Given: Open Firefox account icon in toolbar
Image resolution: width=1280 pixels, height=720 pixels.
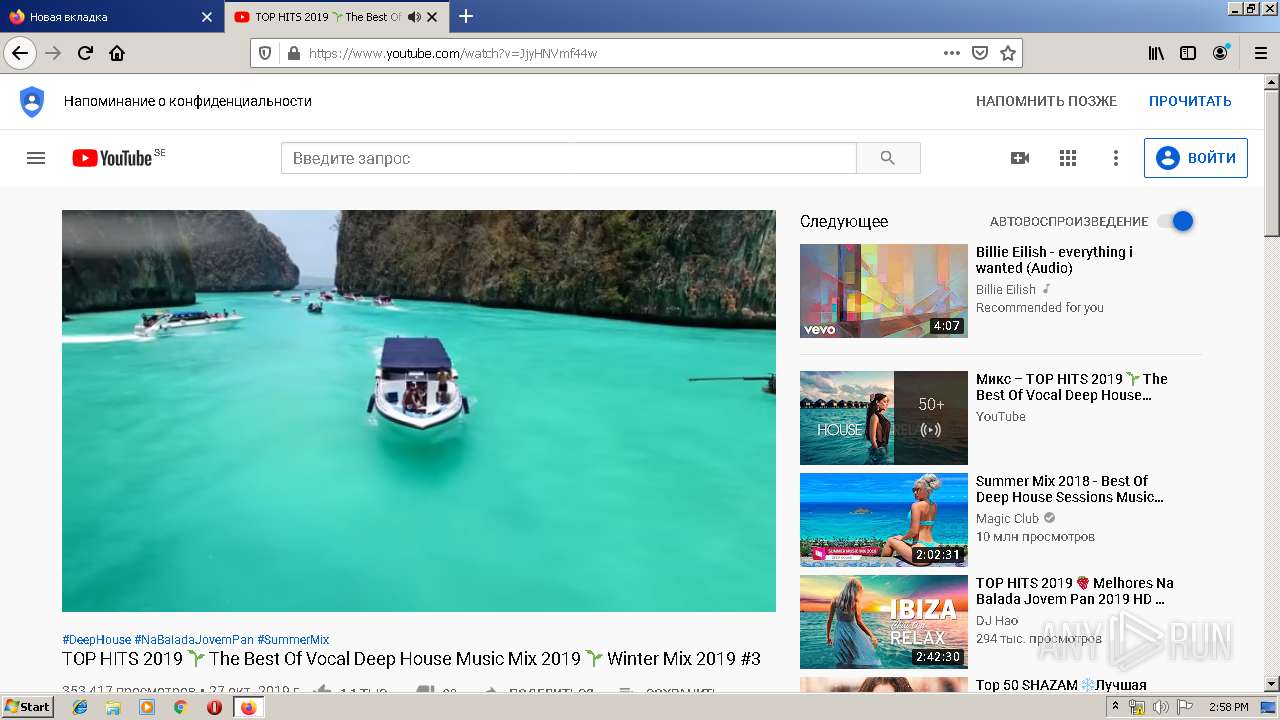Looking at the screenshot, I should tap(1220, 53).
